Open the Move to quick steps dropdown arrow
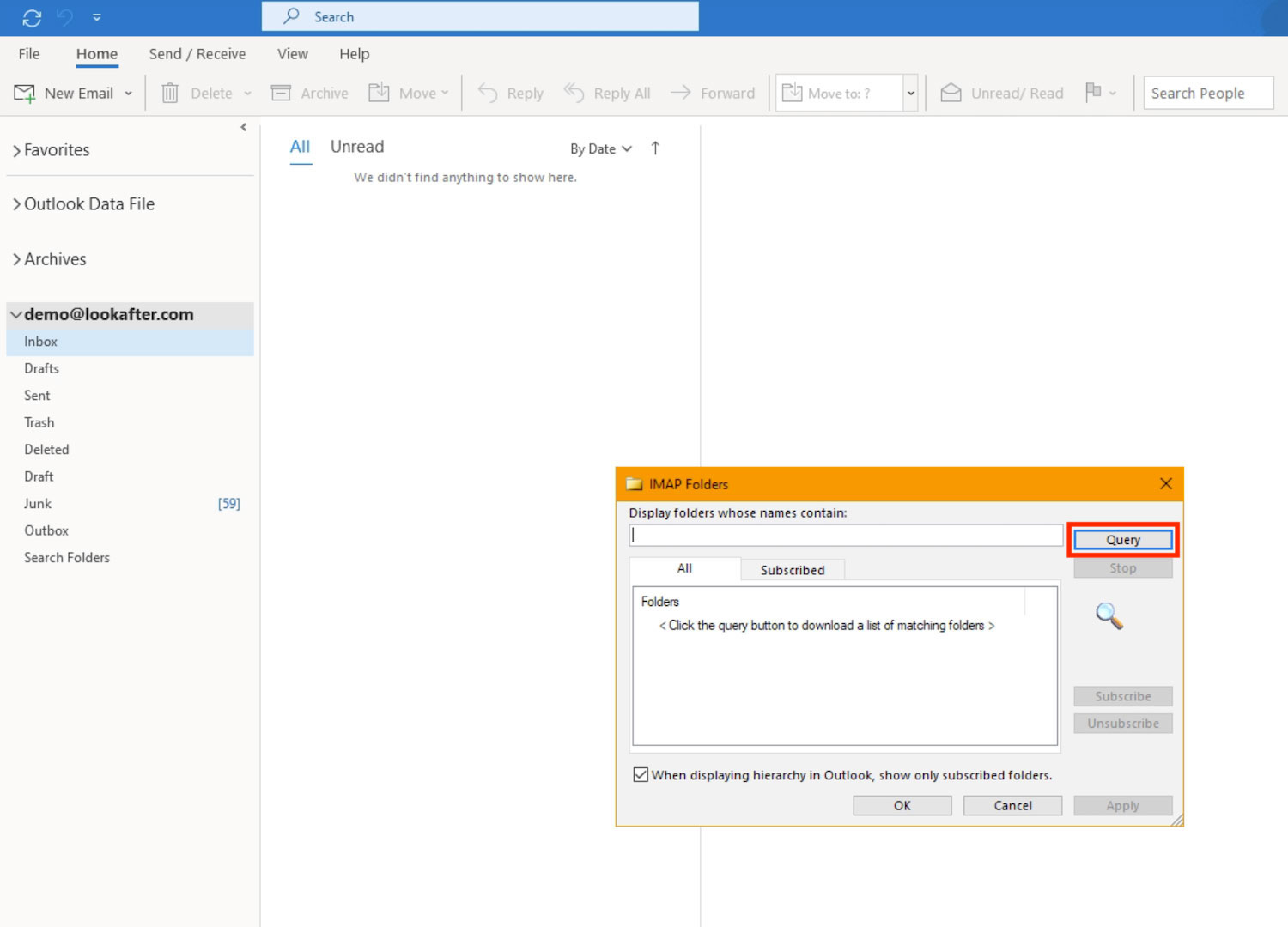 911,94
